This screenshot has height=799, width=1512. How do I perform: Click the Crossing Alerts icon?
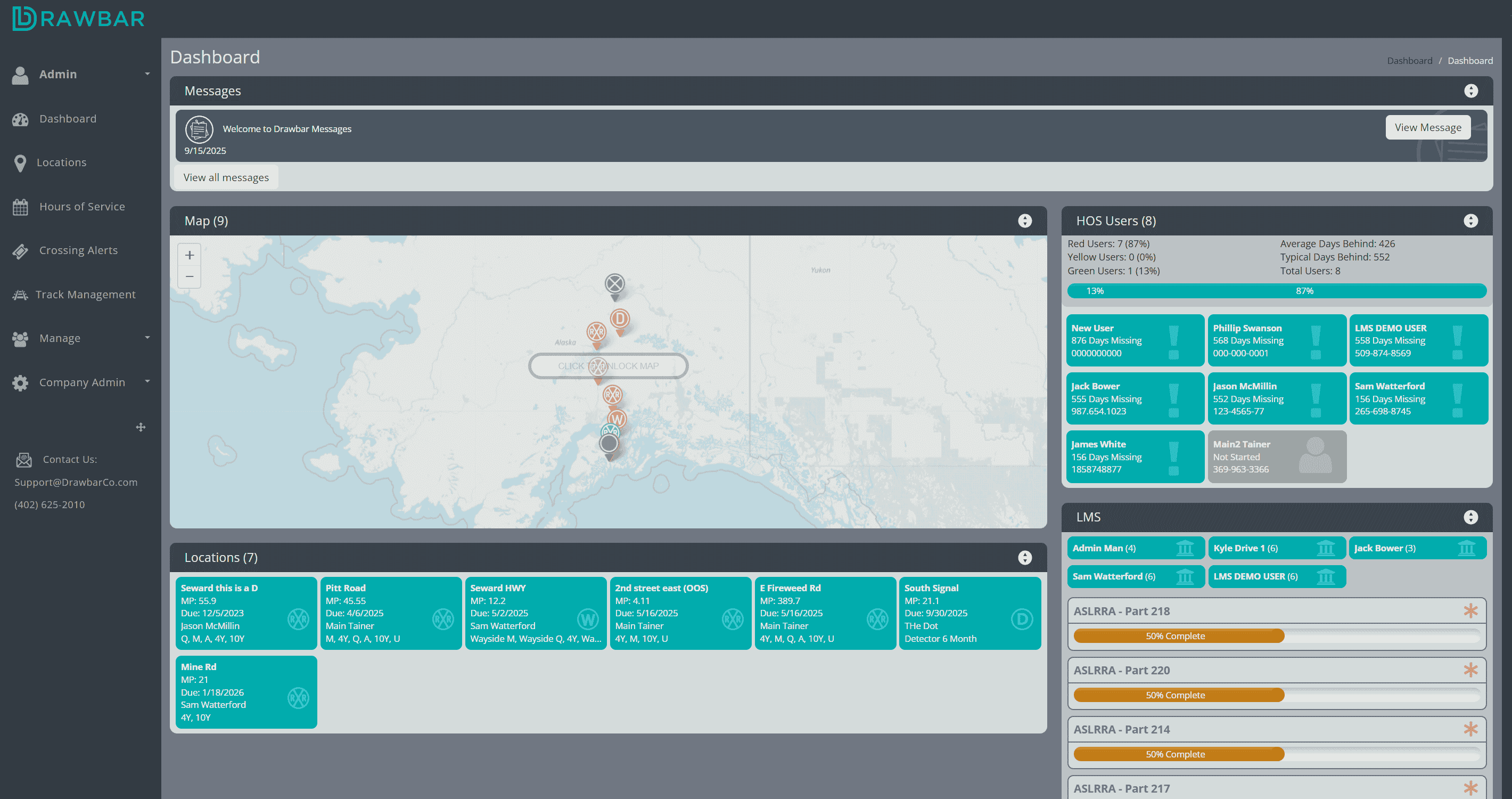coord(20,250)
